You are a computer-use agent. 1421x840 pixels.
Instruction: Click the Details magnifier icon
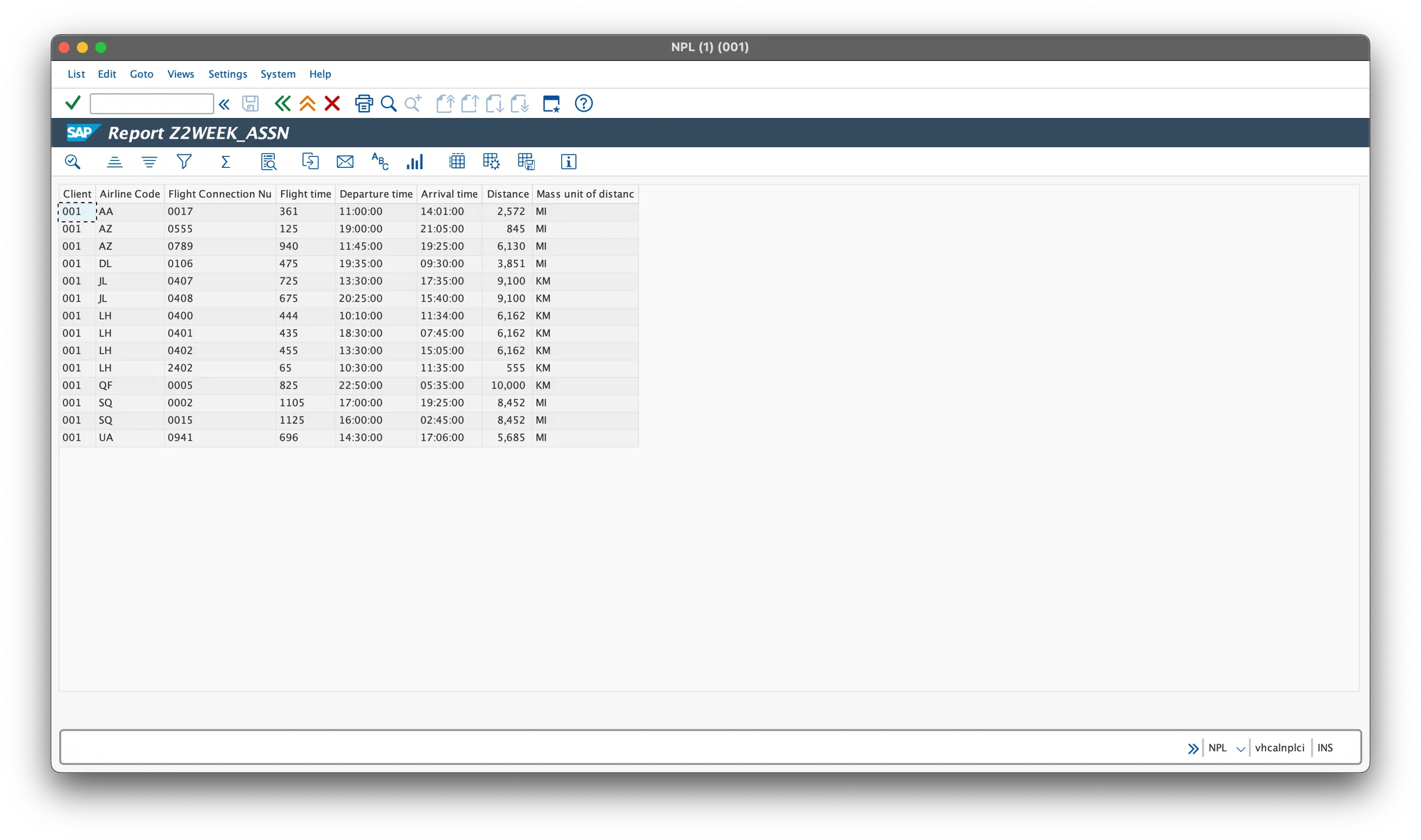(72, 162)
